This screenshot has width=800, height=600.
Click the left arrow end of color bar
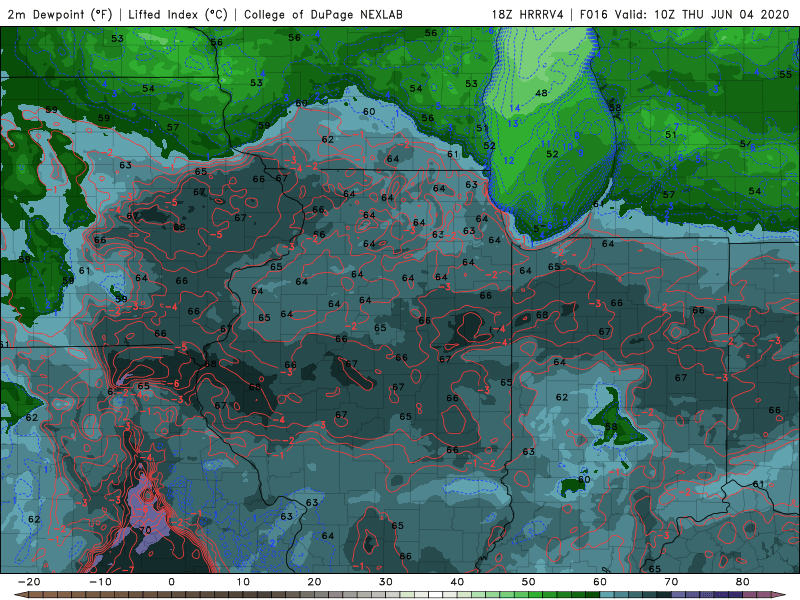(19, 595)
